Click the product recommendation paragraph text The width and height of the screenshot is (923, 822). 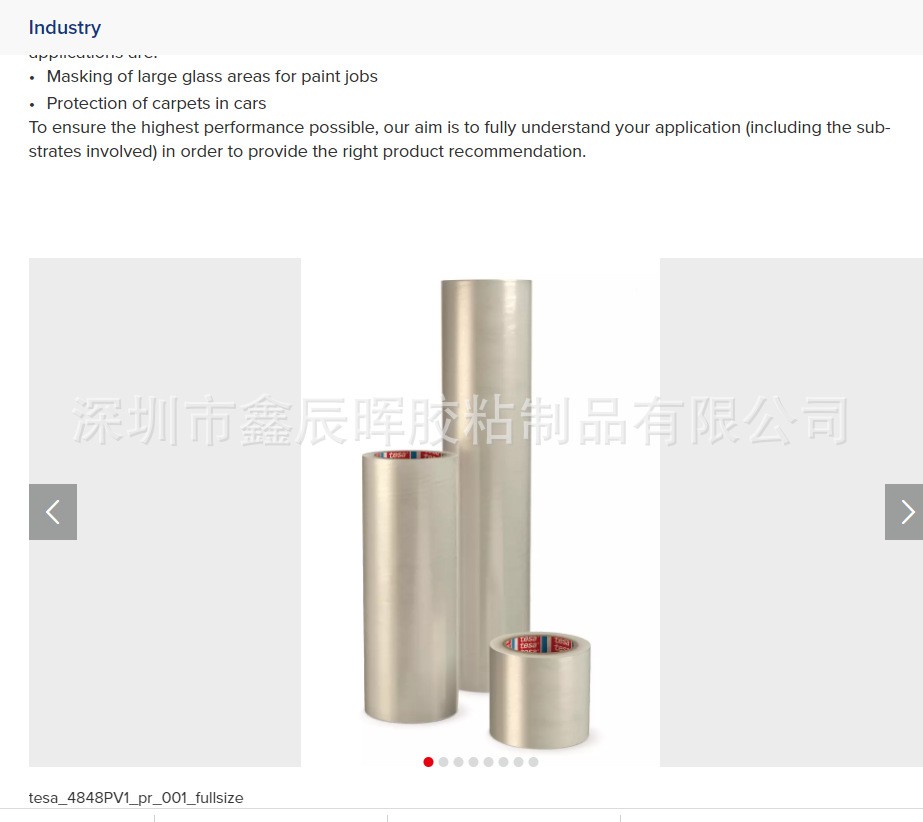coord(460,140)
